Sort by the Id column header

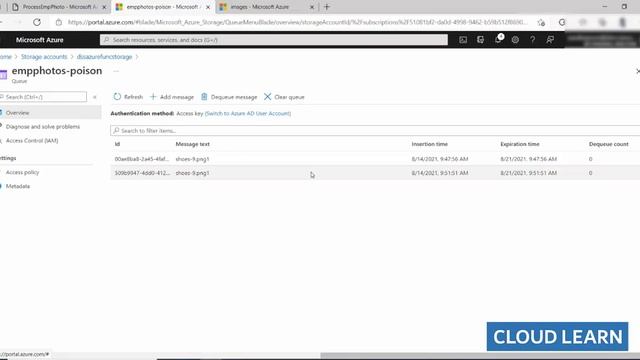(x=117, y=144)
